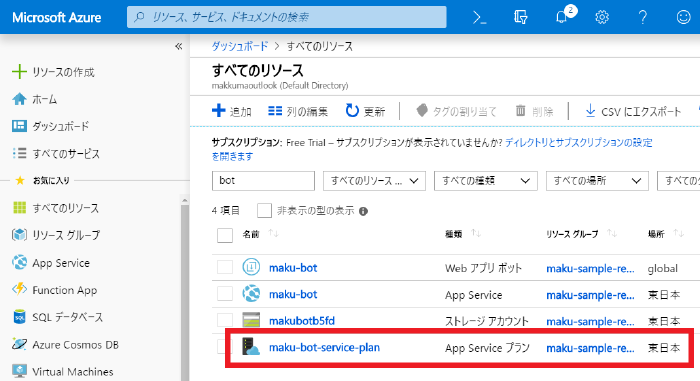Open the maku-bot App Service resource link
Screen dimensions: 700x381
[x=293, y=294]
